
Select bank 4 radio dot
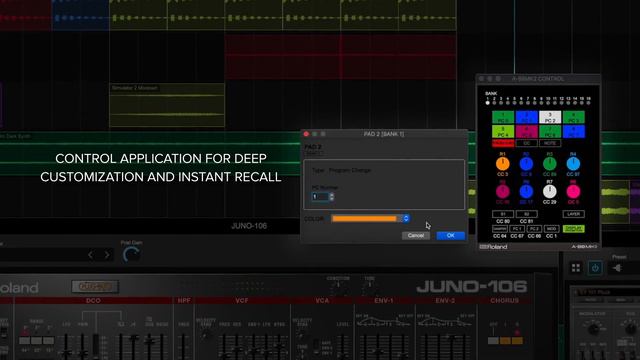pos(508,103)
